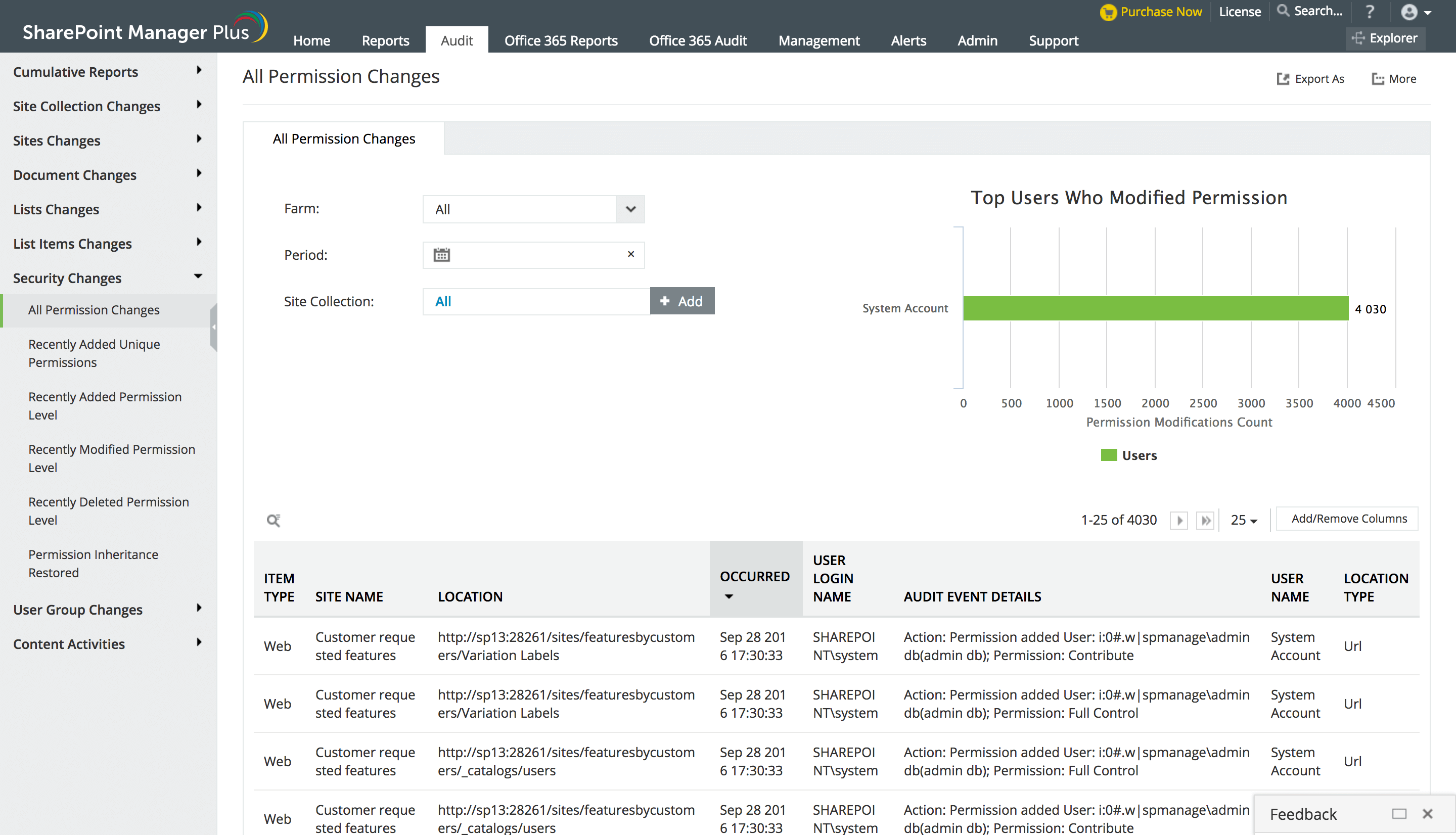Clear the Period field with X icon
Screen dimensions: 1456x835
coord(631,254)
